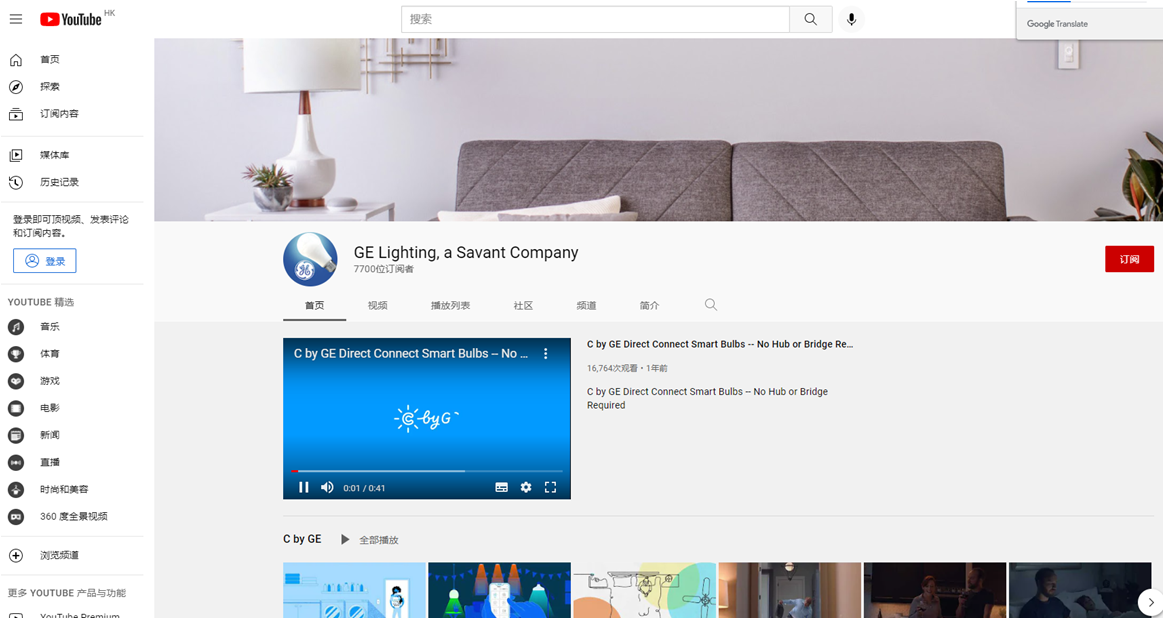Viewport: 1164px width, 619px height.
Task: Focus the 搜索 search input field
Action: (595, 19)
